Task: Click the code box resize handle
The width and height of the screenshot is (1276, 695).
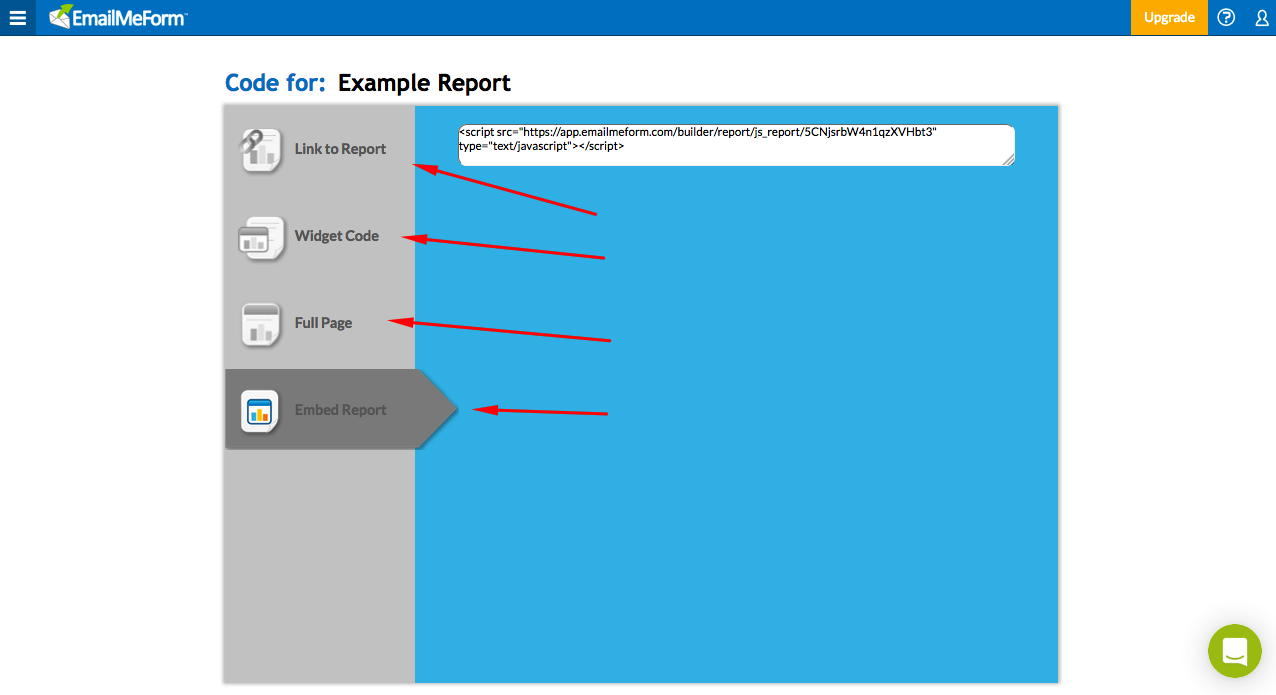Action: pos(1009,160)
